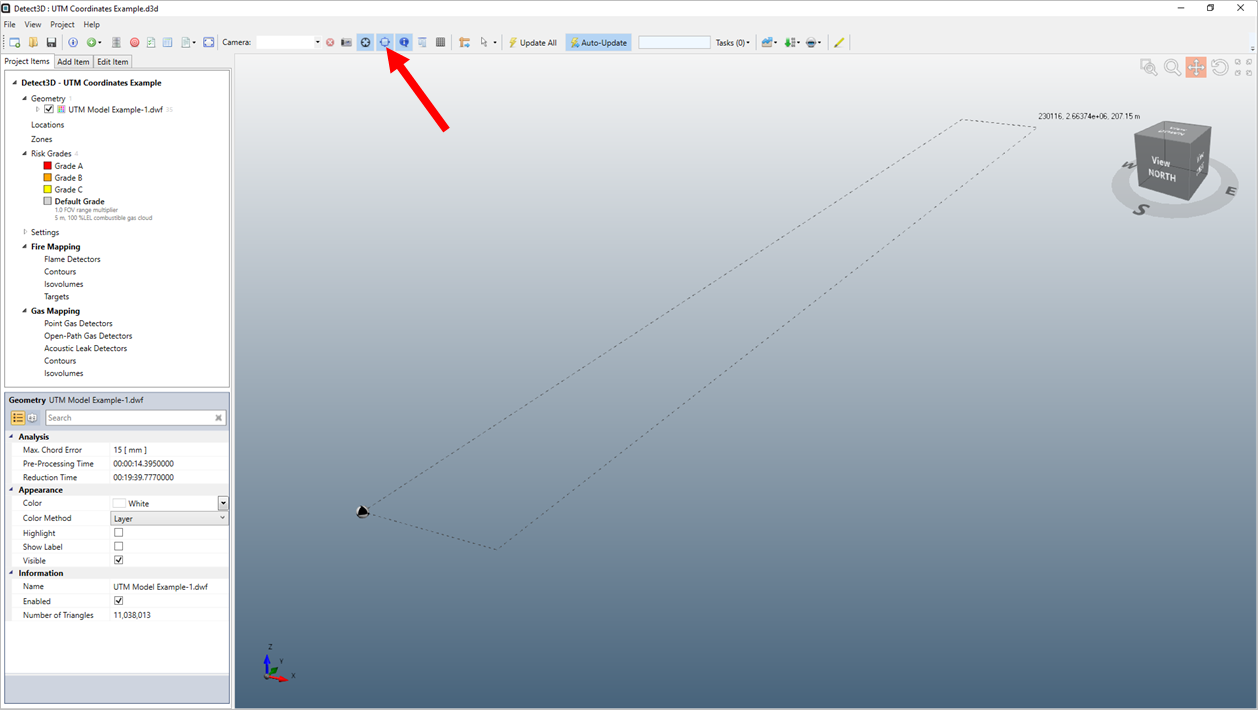The image size is (1258, 710).
Task: Click the UTM coordinates toolbar icon under the red arrow
Action: [x=384, y=42]
